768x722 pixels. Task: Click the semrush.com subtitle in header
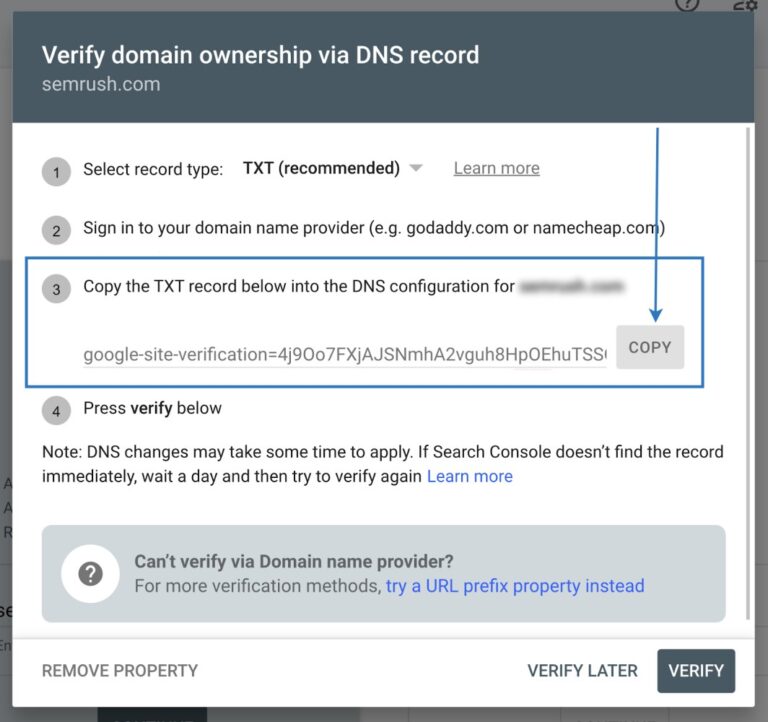[x=101, y=84]
